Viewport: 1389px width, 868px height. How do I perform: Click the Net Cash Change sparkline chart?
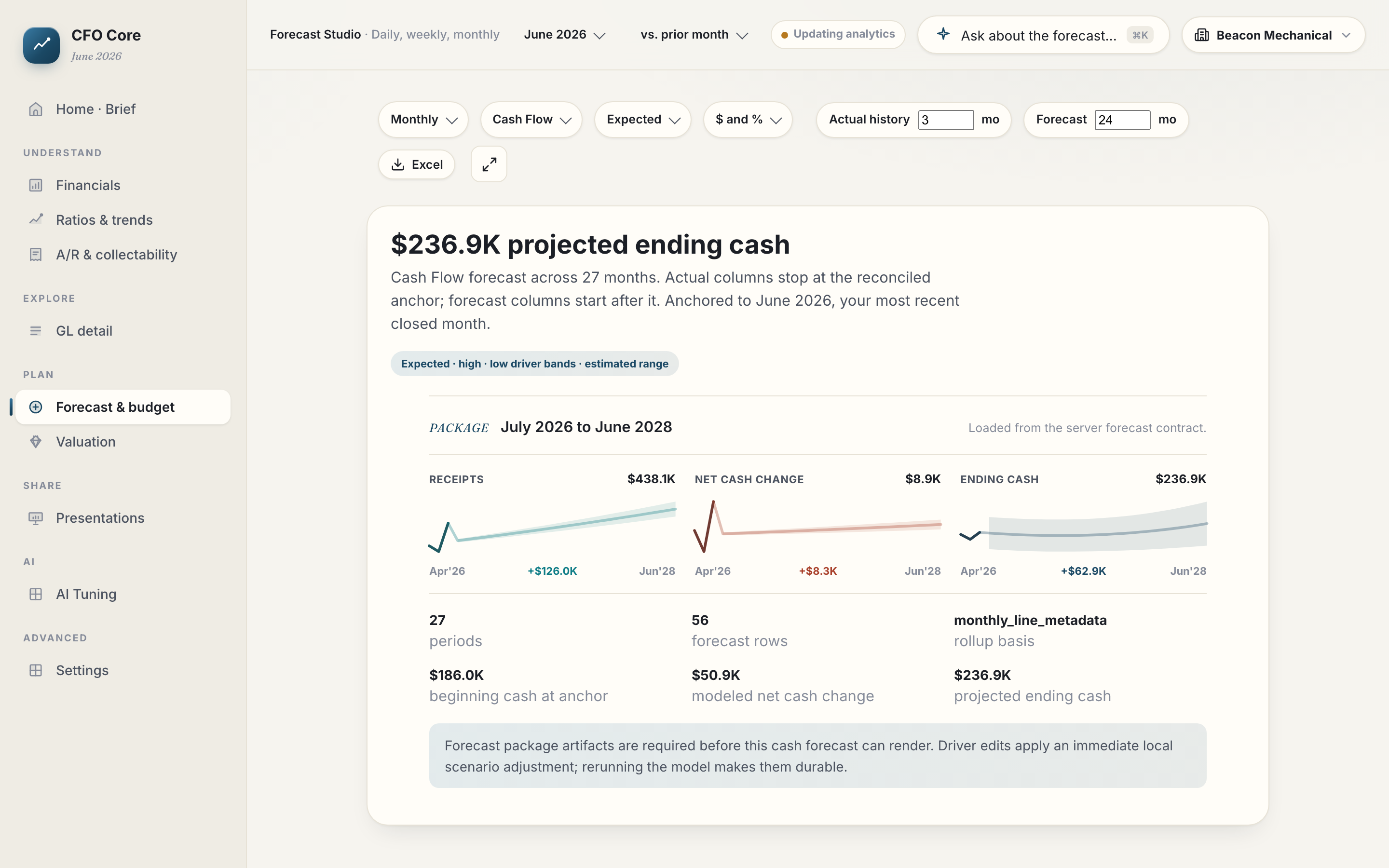point(817,527)
